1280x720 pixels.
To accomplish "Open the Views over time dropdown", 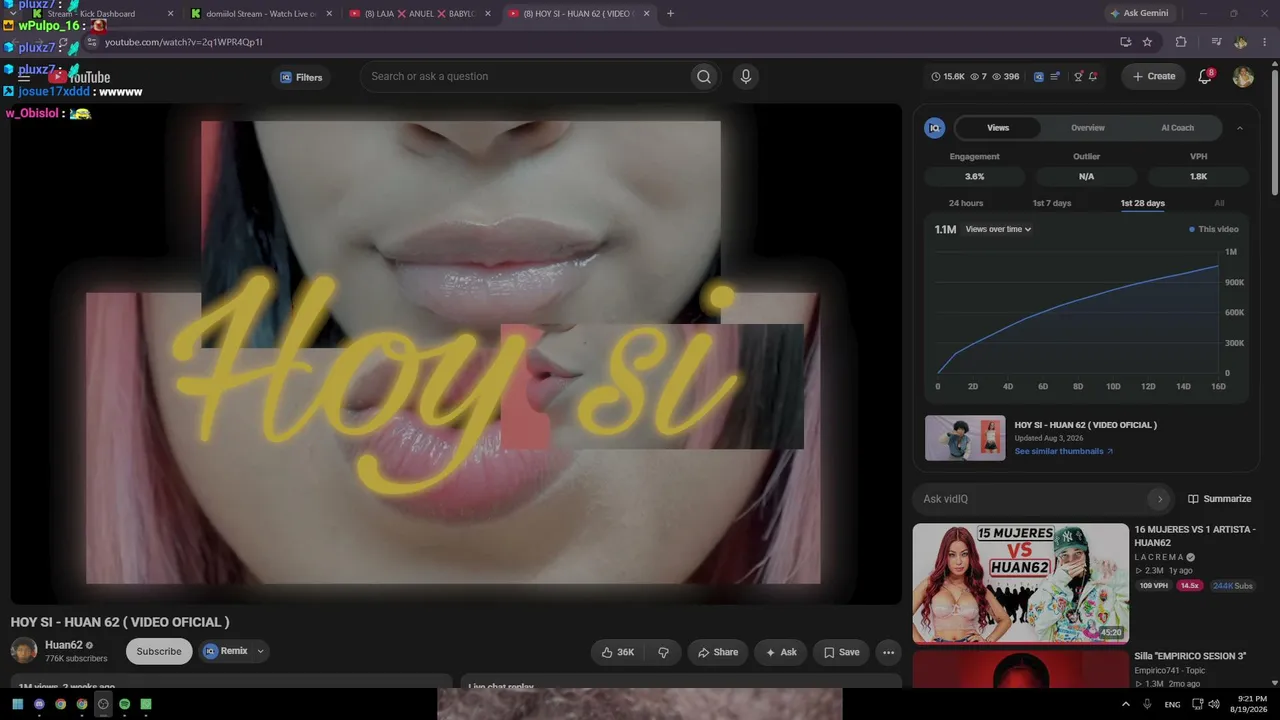I will pos(998,229).
